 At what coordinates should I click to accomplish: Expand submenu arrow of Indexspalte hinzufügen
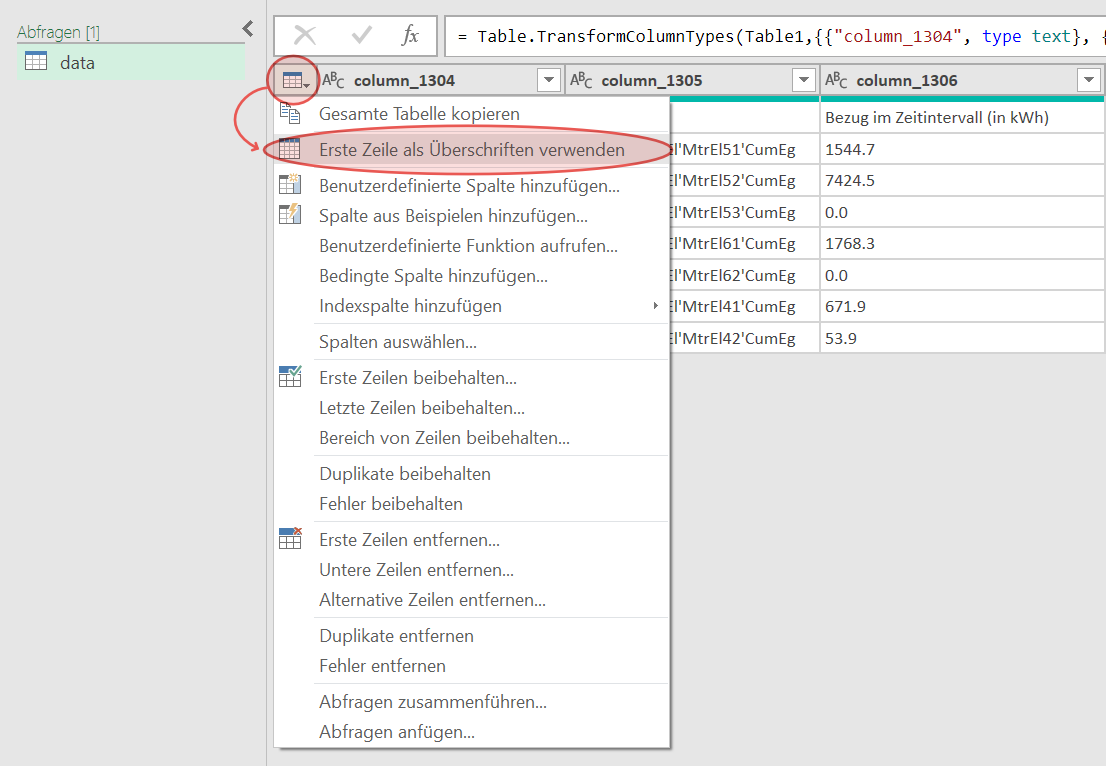coord(655,306)
